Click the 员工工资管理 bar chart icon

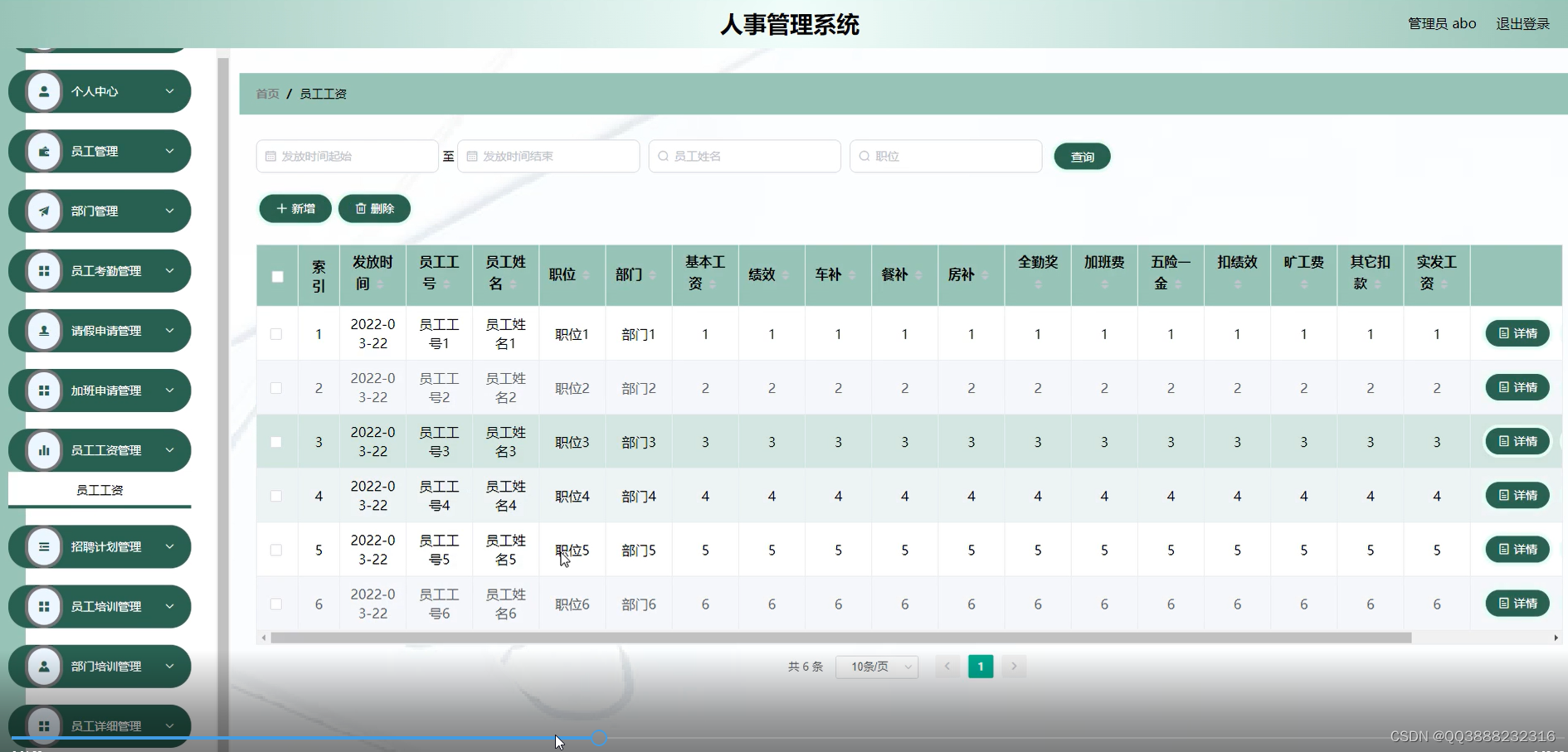coord(44,450)
